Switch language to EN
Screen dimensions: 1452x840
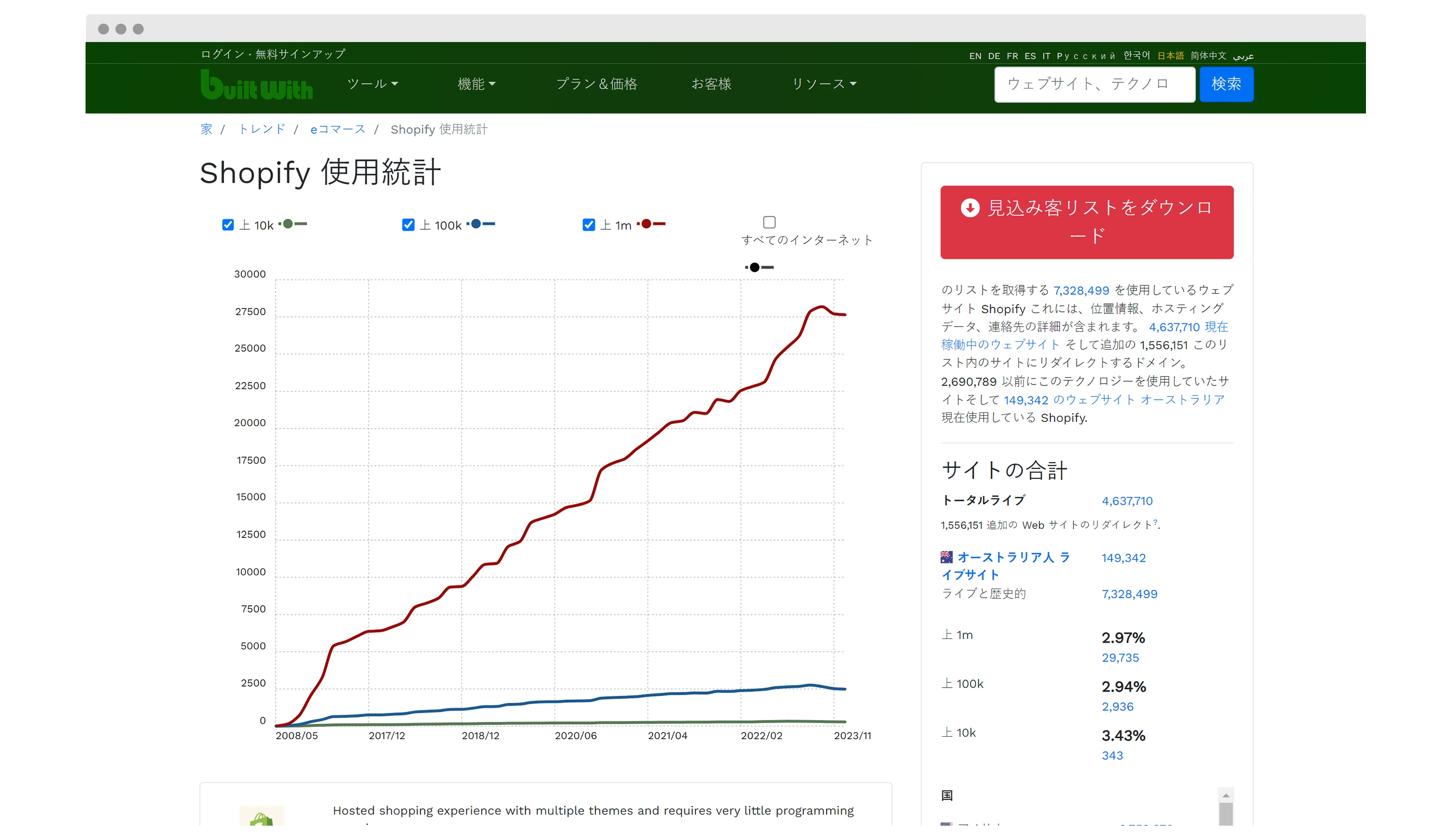click(975, 56)
